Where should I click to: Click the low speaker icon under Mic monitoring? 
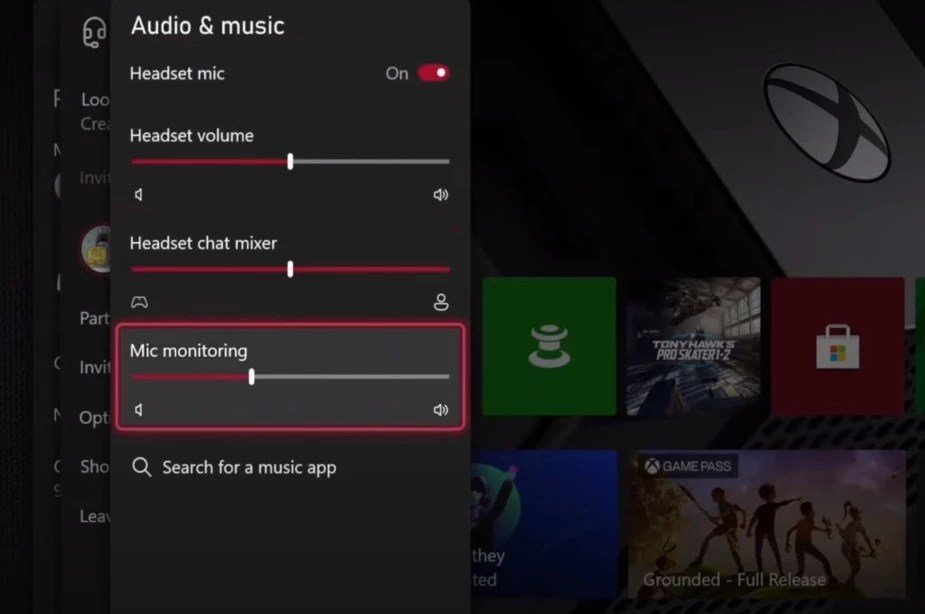click(x=141, y=409)
